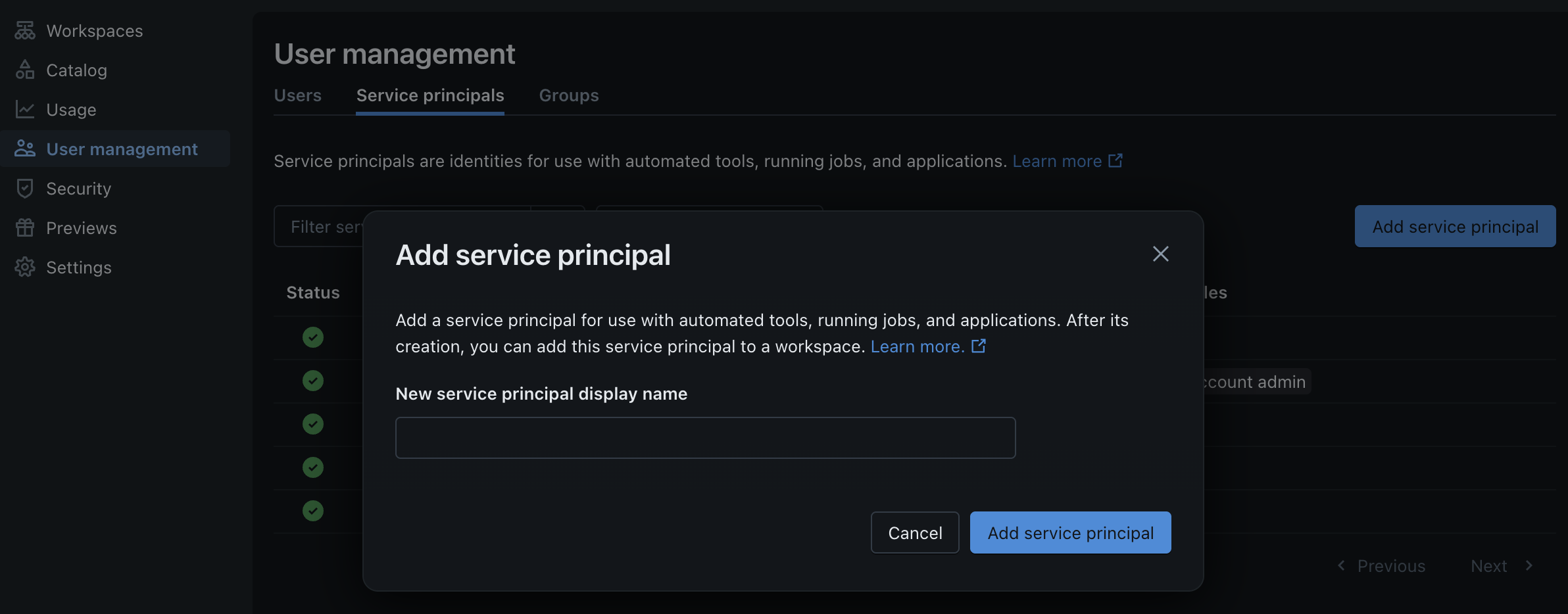View the Usage page from sidebar
Image resolution: width=1568 pixels, height=614 pixels.
coord(71,109)
